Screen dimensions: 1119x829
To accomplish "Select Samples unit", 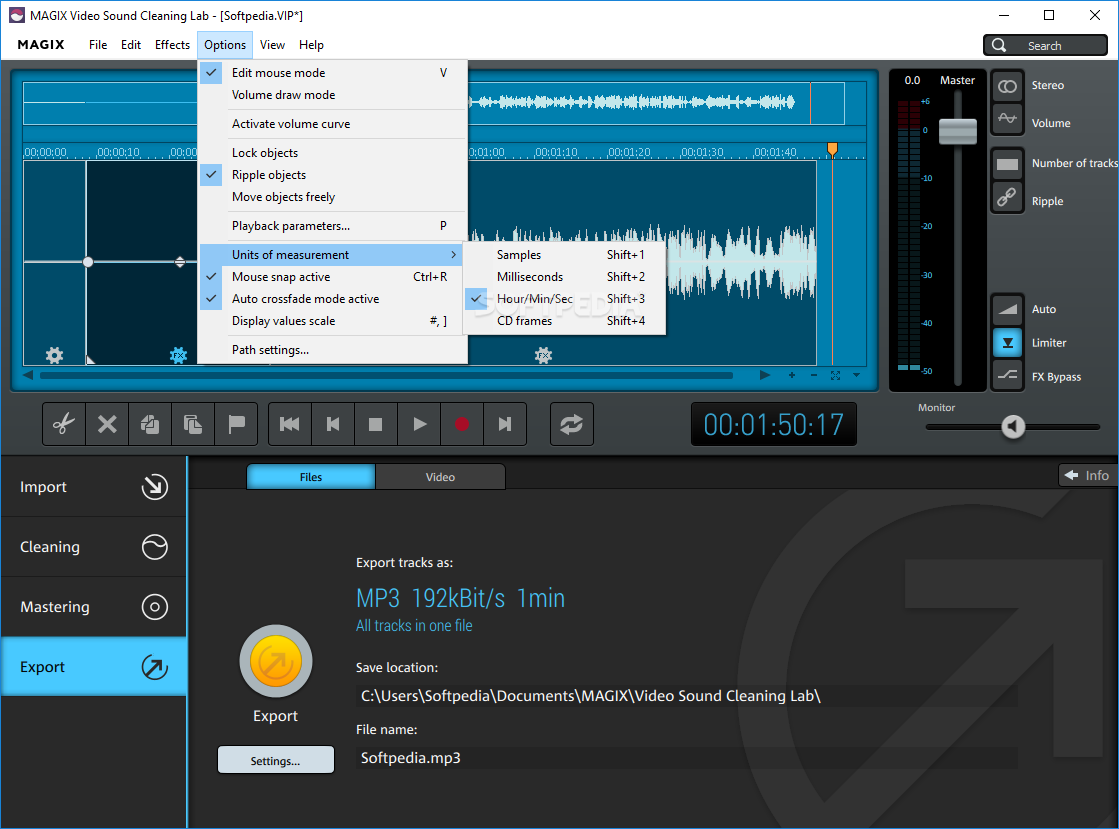I will point(564,255).
